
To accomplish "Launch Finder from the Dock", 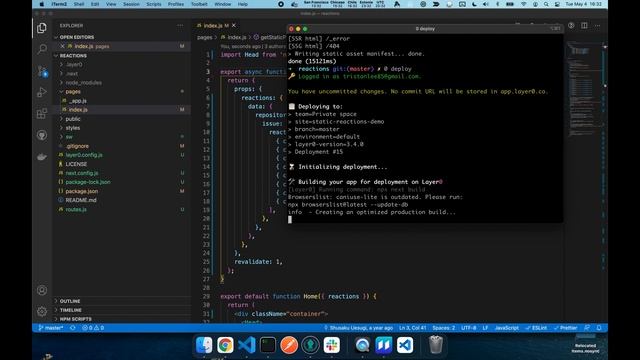I will (204, 345).
